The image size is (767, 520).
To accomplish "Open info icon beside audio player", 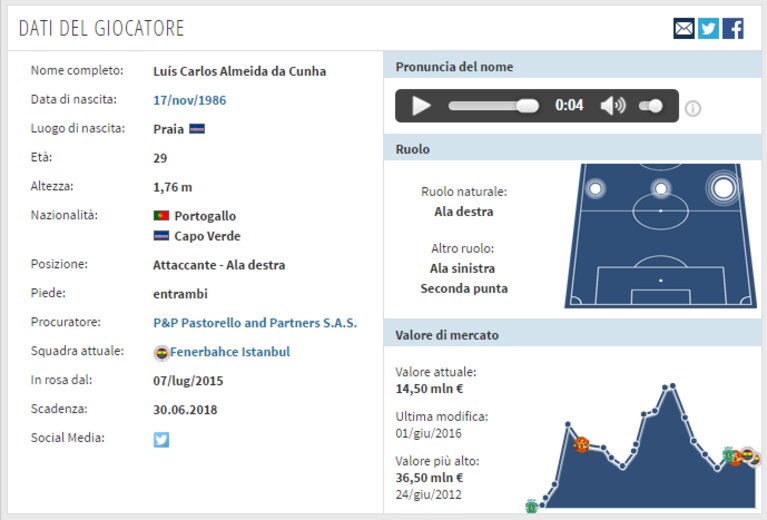I will click(x=693, y=108).
